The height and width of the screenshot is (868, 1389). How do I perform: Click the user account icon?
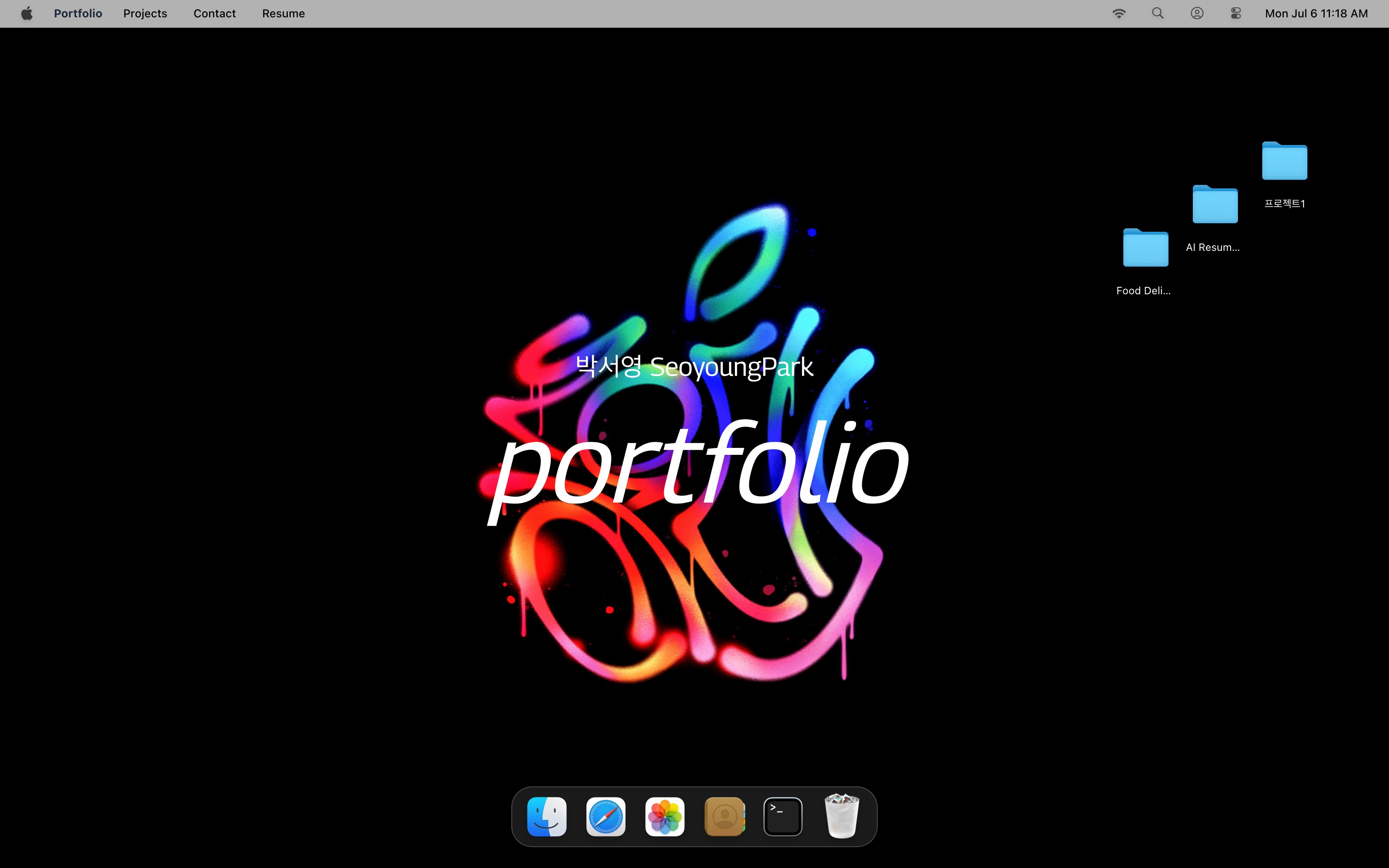tap(1197, 13)
